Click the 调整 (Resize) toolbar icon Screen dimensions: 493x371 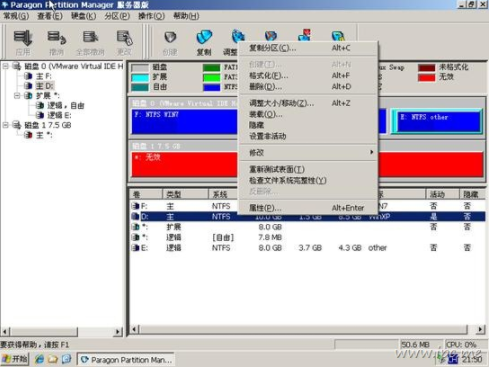point(234,43)
